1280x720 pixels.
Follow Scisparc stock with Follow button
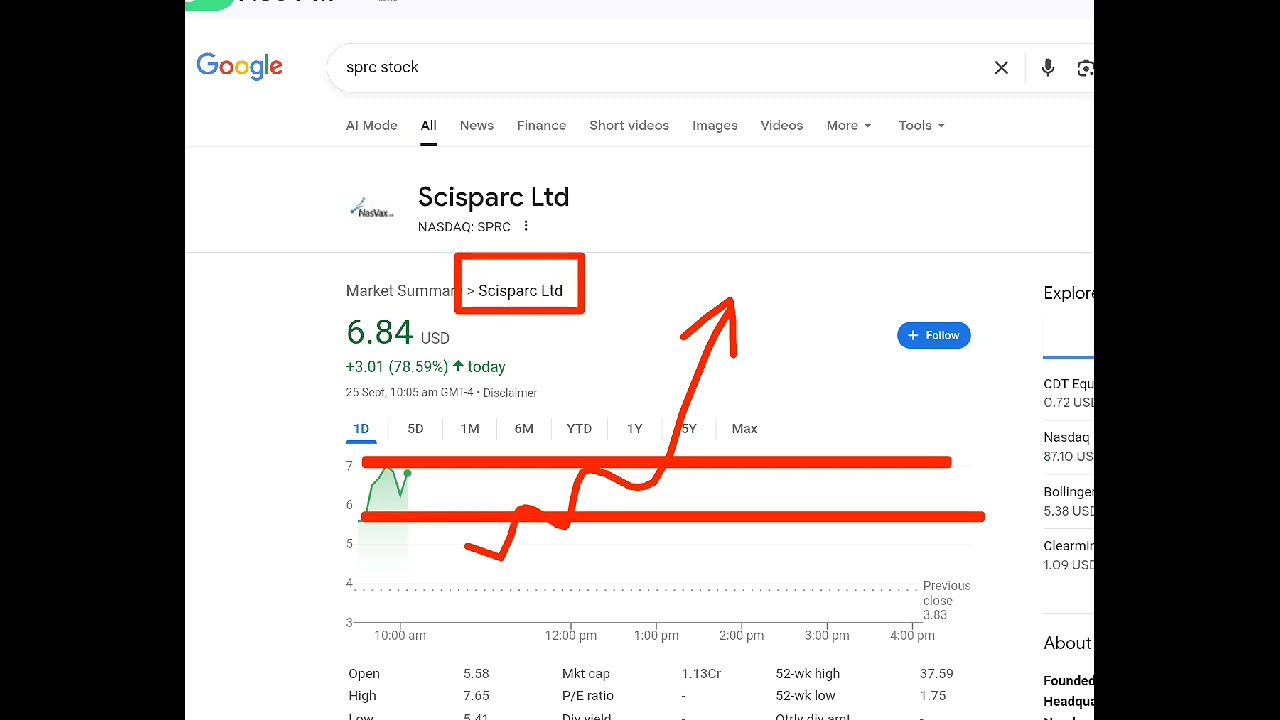tap(934, 335)
